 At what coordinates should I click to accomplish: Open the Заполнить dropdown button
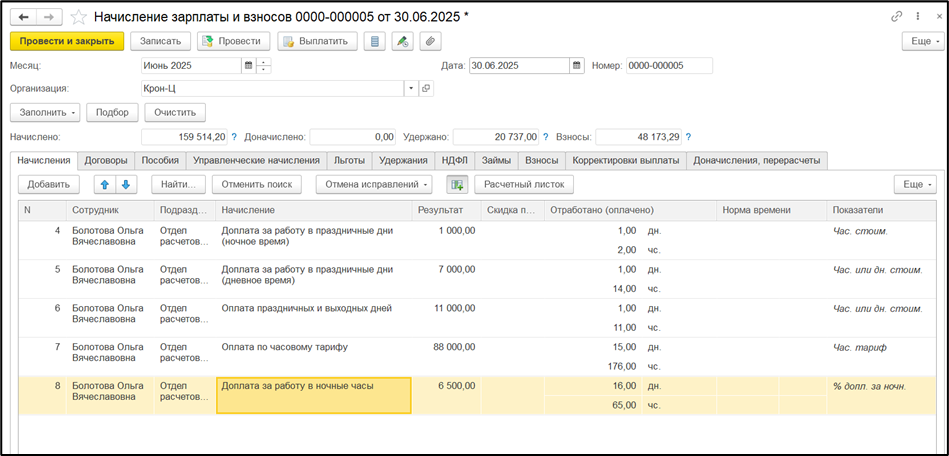(44, 112)
